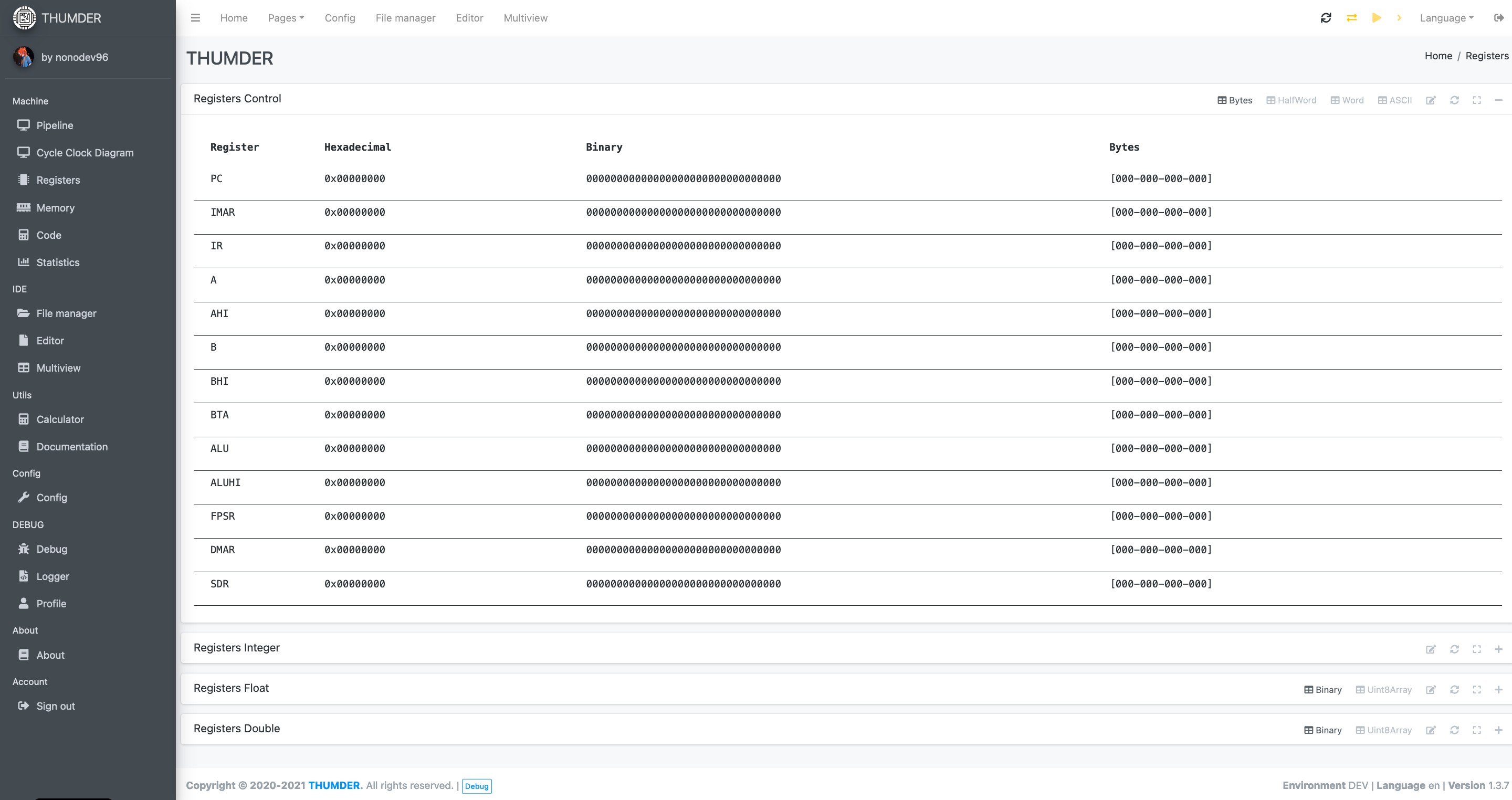Viewport: 1512px width, 800px height.
Task: Refresh the Registers Float panel
Action: pos(1454,690)
